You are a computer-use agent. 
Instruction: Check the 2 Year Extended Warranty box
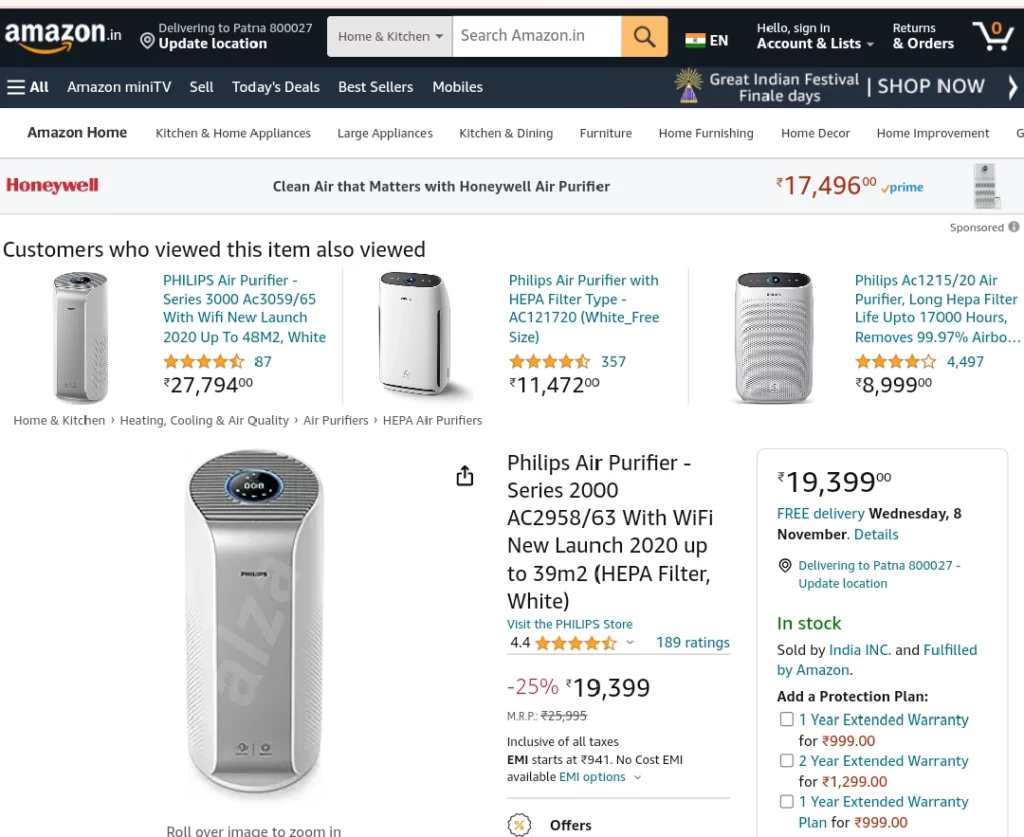pyautogui.click(x=786, y=760)
